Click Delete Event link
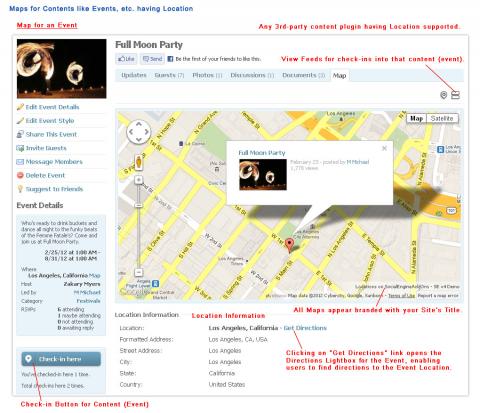Screen dimensions: 480x413 pyautogui.click(x=45, y=175)
